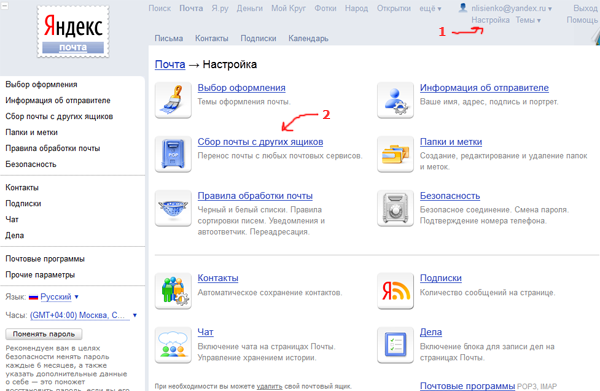
Task: Select Подписки in left sidebar
Action: [x=23, y=204]
